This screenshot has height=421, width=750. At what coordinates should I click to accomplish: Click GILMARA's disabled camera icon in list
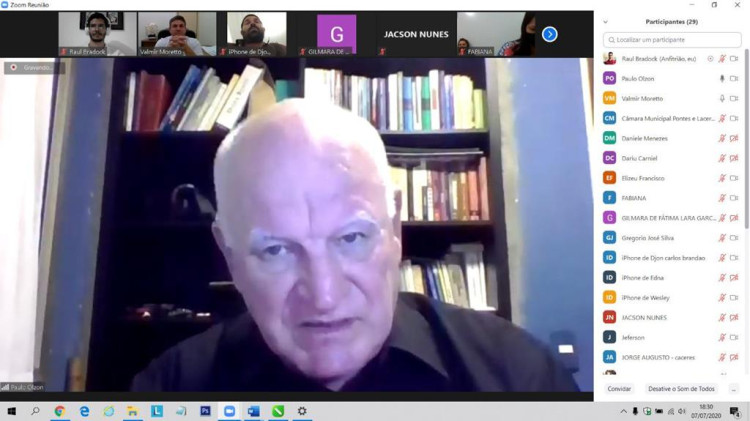[x=734, y=218]
